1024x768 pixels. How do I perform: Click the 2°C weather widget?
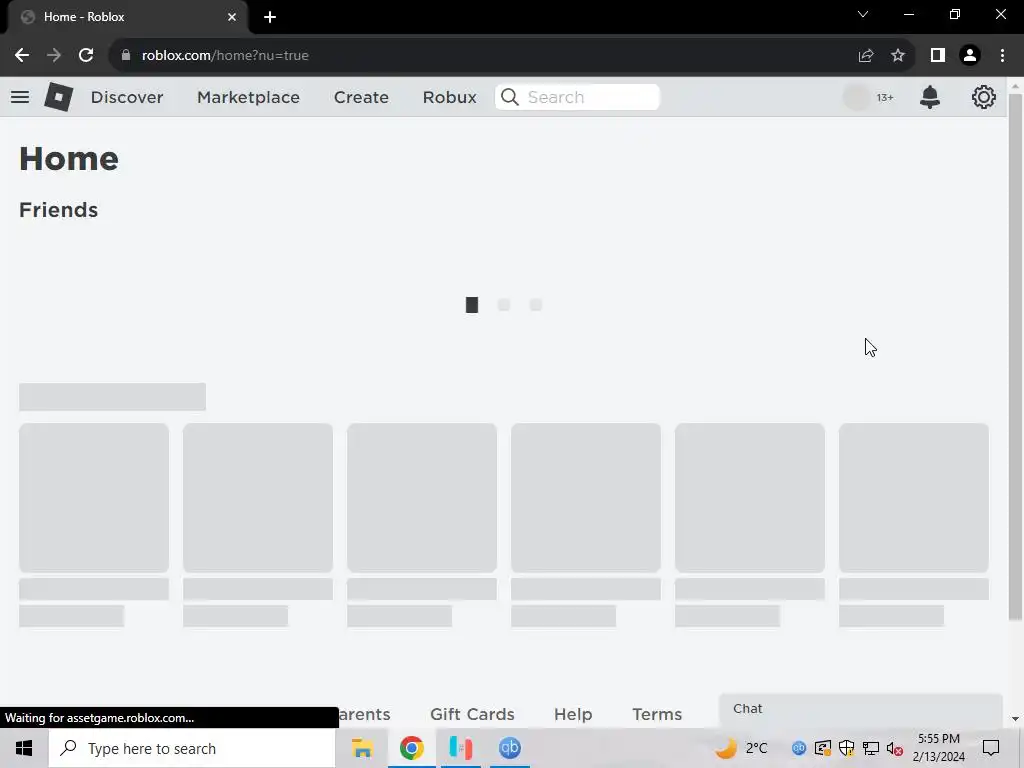[741, 748]
